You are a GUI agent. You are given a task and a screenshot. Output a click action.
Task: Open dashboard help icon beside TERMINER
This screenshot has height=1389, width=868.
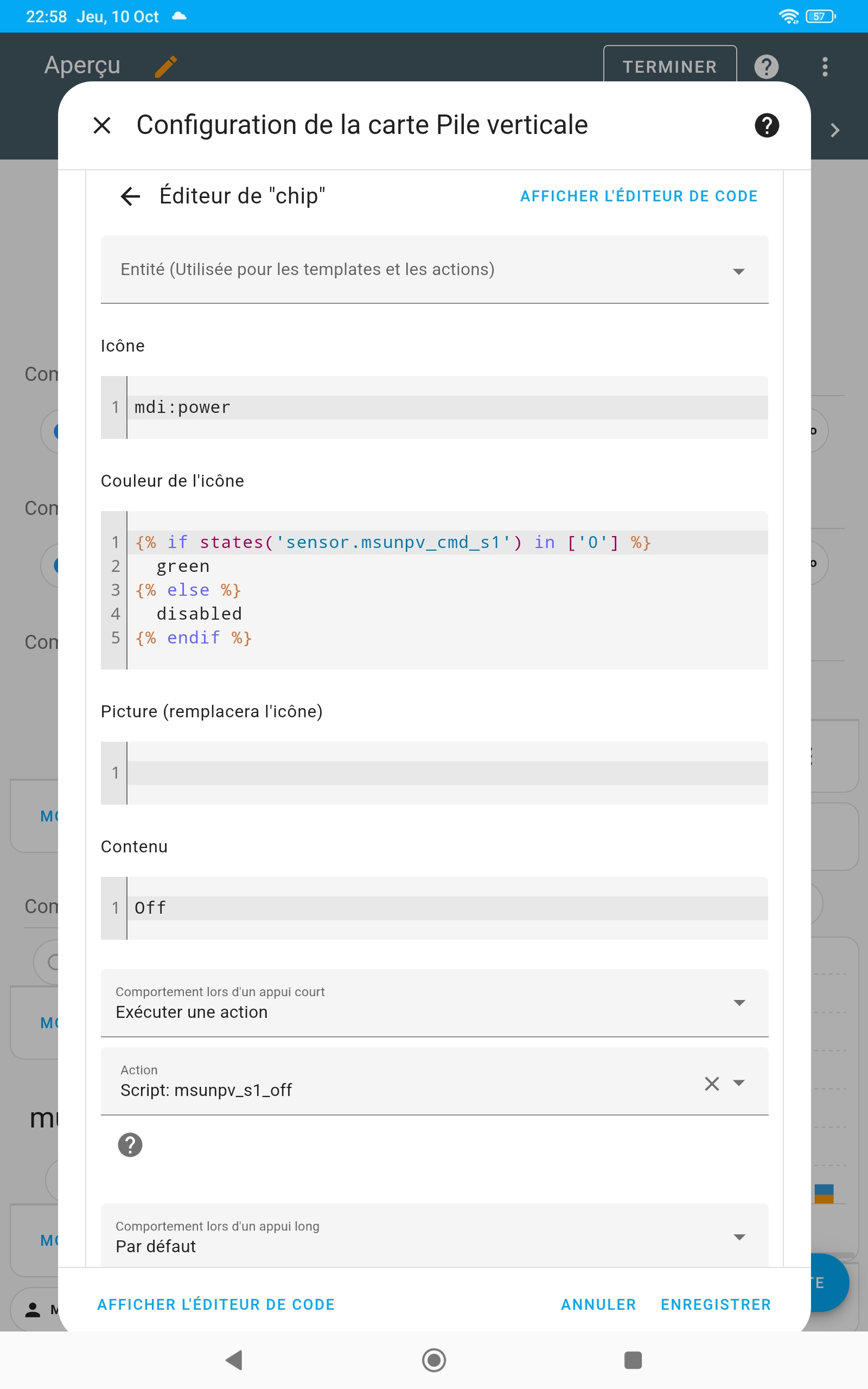(x=766, y=67)
